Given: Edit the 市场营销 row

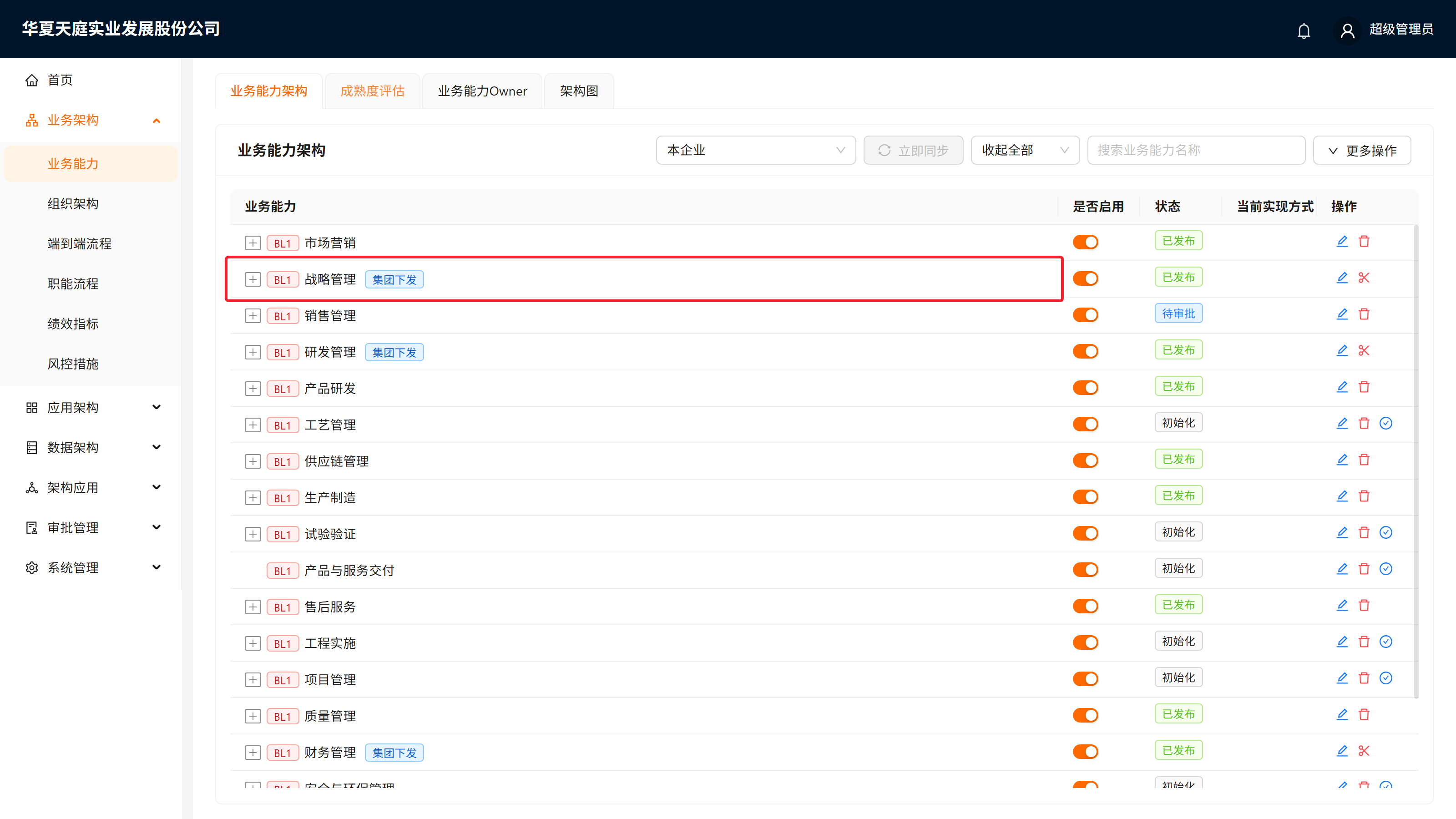Looking at the screenshot, I should point(1342,241).
